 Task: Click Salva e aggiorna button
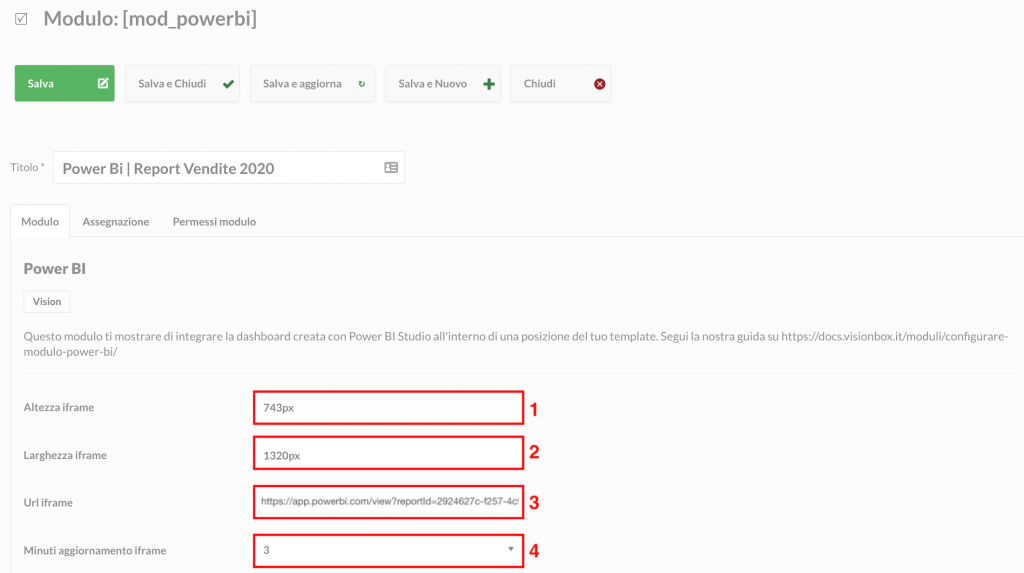click(x=312, y=83)
